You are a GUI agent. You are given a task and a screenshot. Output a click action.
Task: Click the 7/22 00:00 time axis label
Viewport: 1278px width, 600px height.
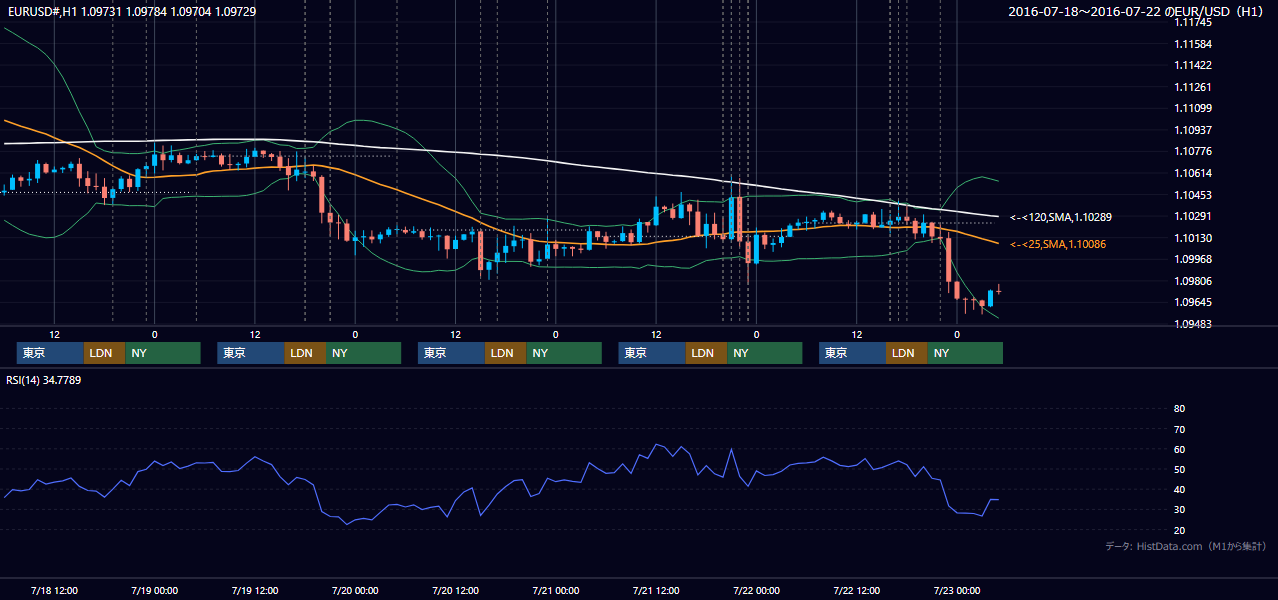tap(757, 590)
